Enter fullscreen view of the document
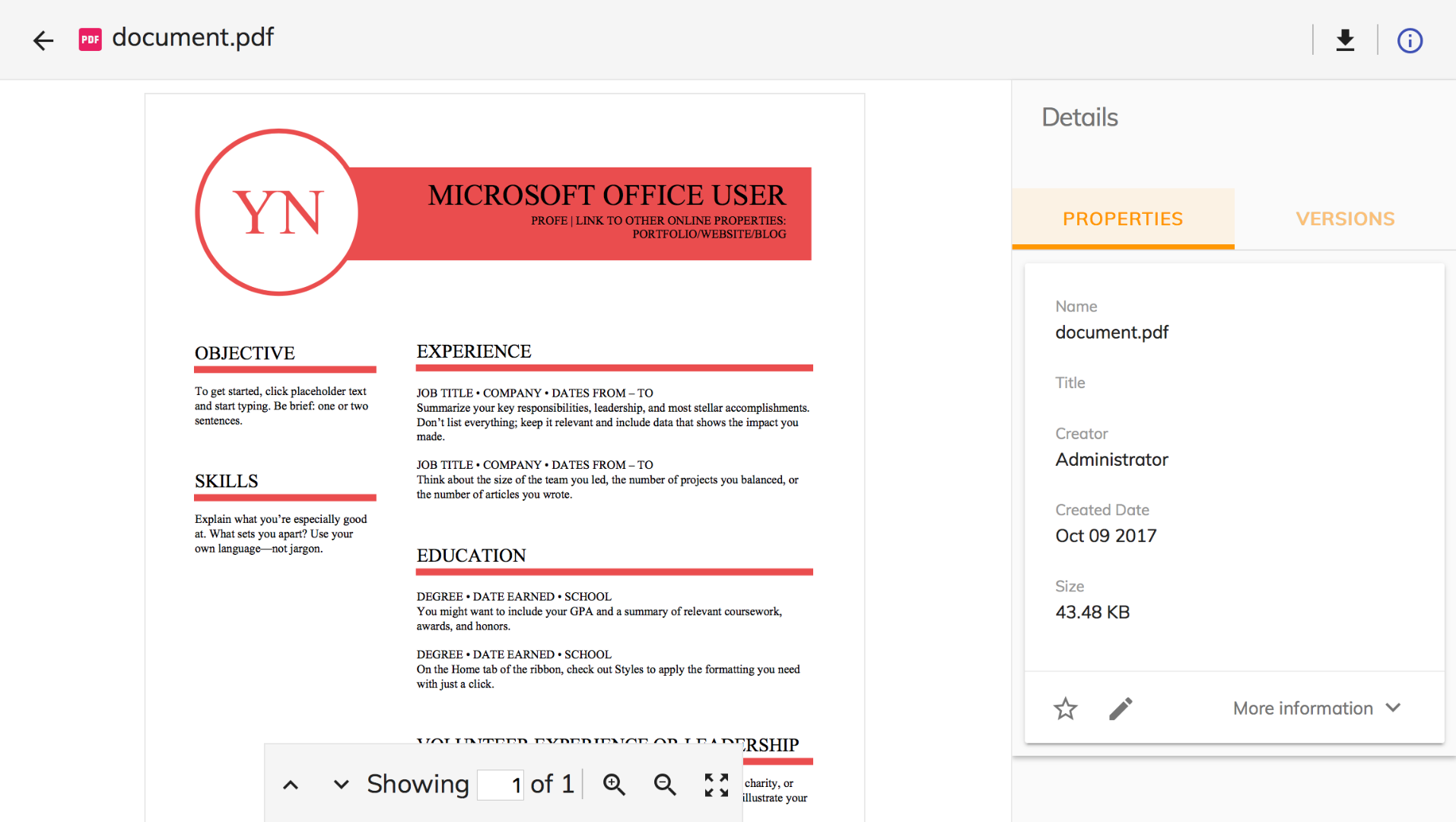Screen dimensions: 1456x822 716,785
